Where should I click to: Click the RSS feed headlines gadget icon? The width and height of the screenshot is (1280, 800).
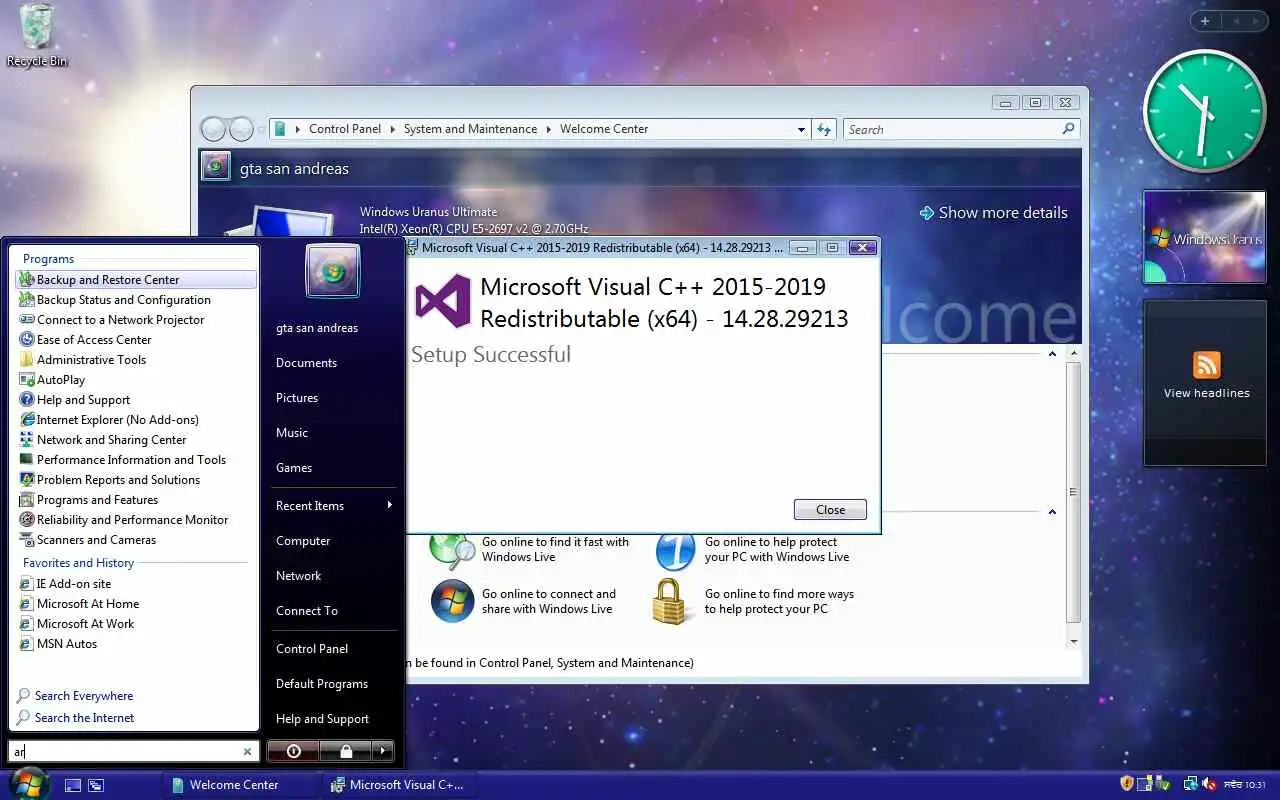point(1207,365)
